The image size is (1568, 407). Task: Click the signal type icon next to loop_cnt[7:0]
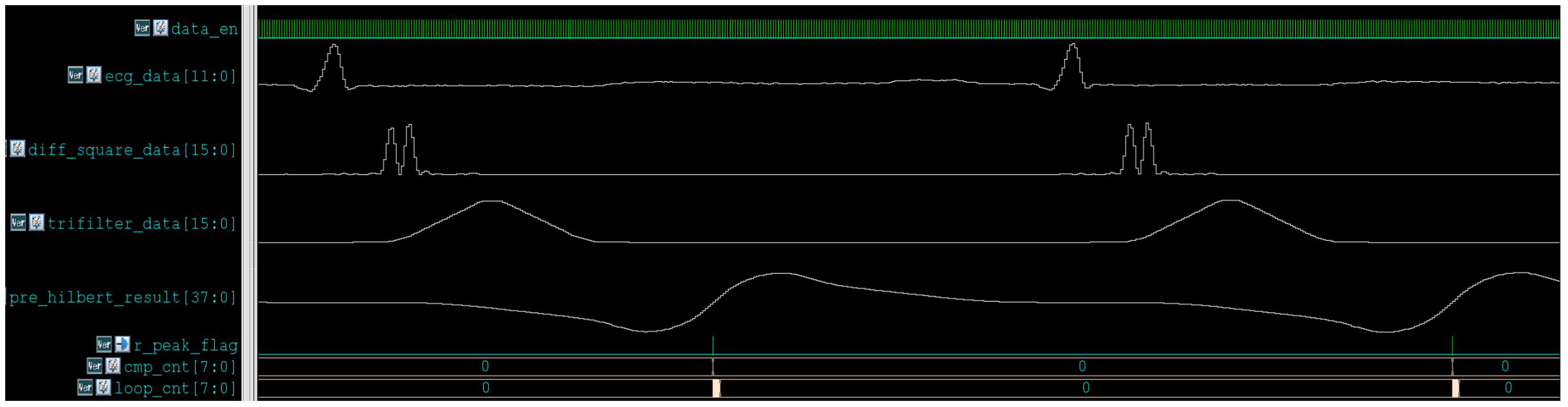pyautogui.click(x=104, y=388)
